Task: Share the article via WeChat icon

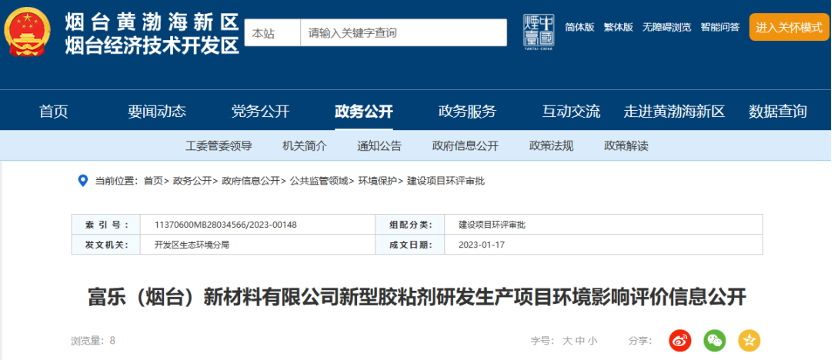Action: pos(714,340)
